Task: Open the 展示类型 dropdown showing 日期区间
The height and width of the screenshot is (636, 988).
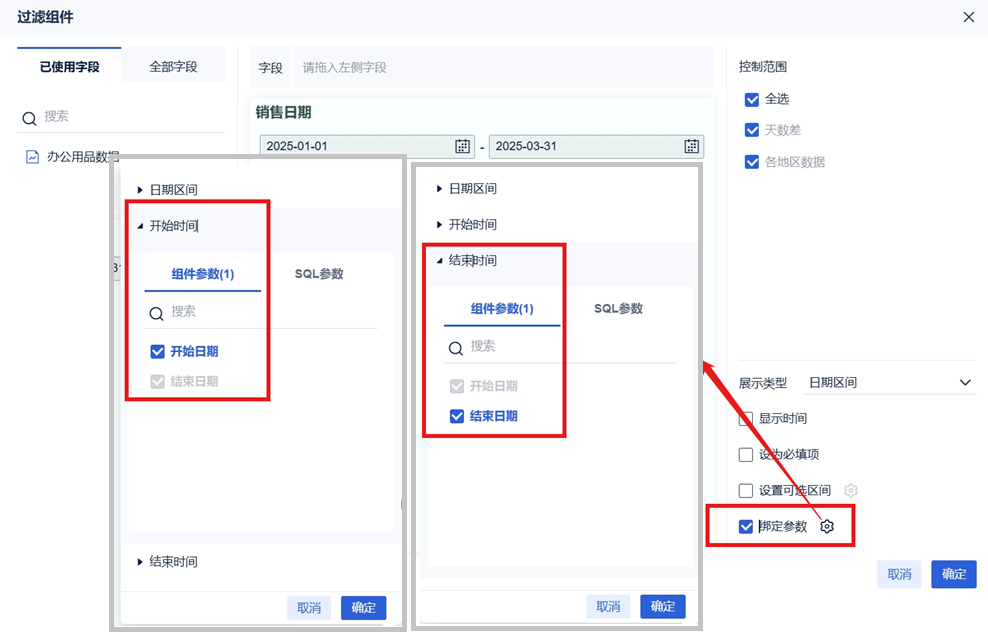Action: click(x=889, y=382)
